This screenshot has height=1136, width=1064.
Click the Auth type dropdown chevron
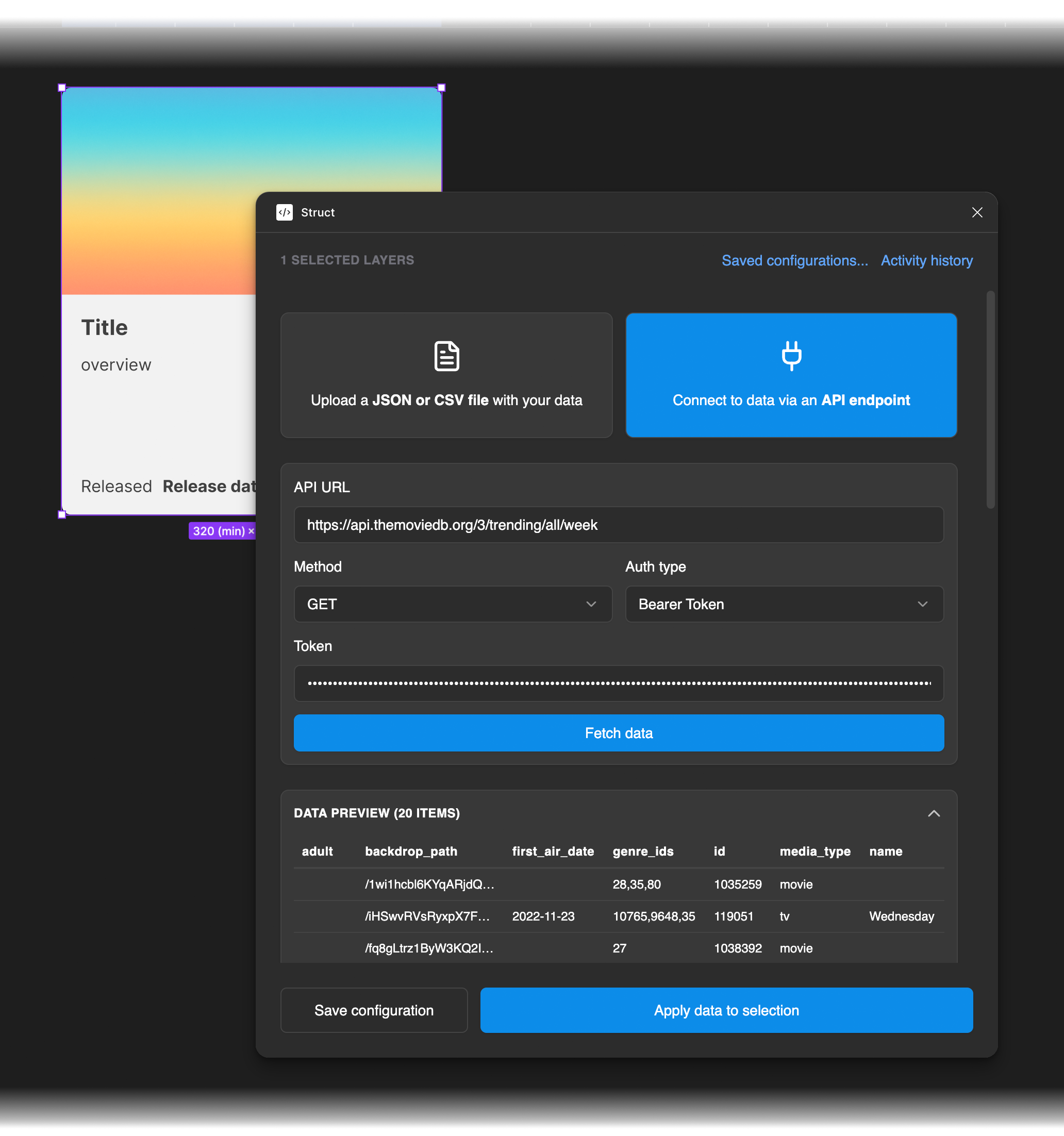(x=922, y=604)
